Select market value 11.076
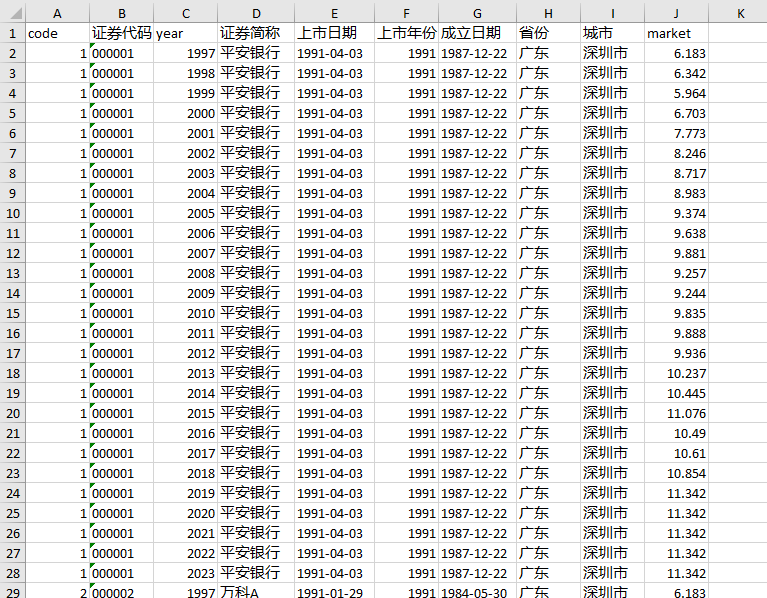The height and width of the screenshot is (598, 767). (x=677, y=413)
